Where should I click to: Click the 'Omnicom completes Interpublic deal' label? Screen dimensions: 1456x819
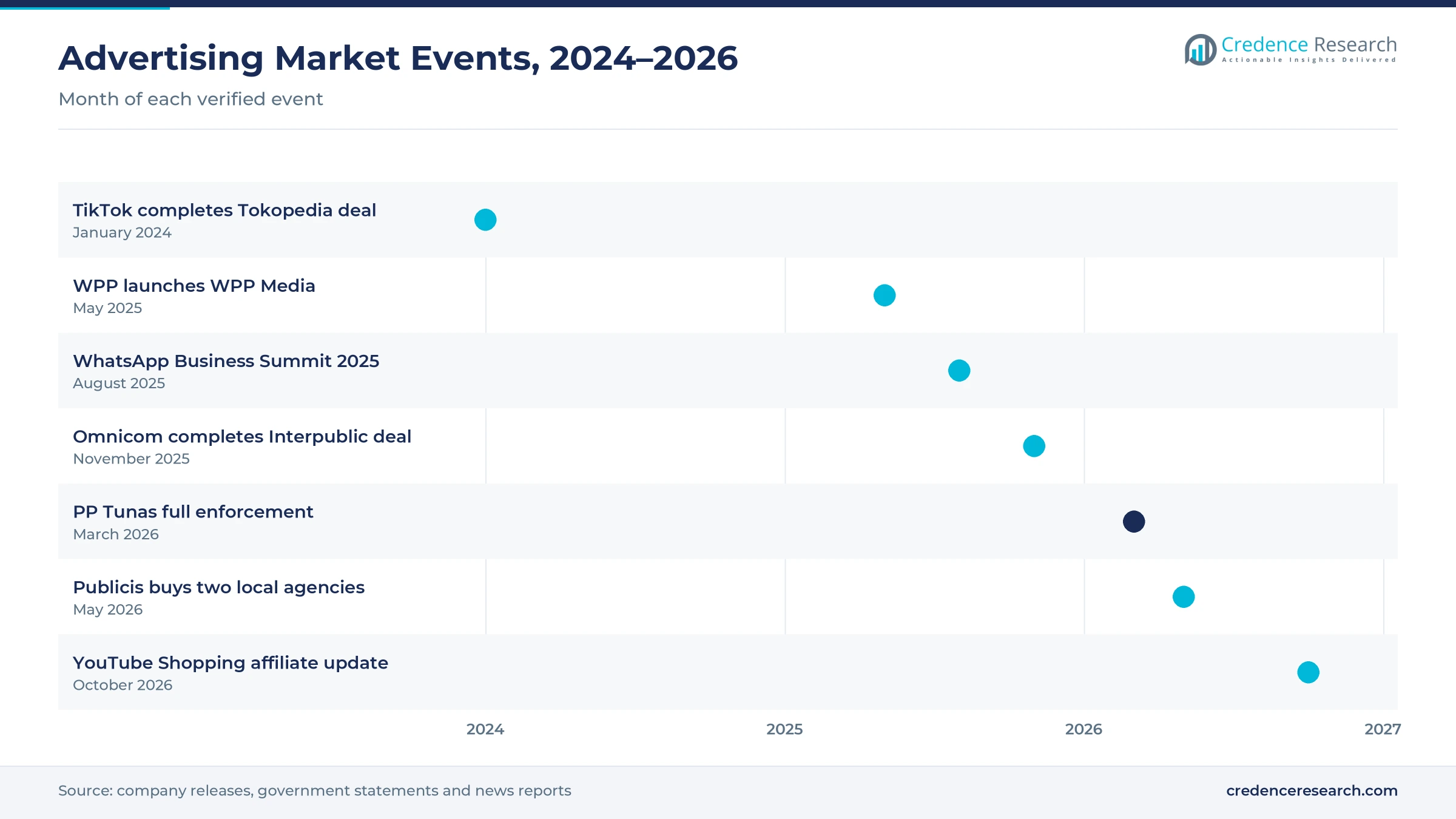(242, 436)
